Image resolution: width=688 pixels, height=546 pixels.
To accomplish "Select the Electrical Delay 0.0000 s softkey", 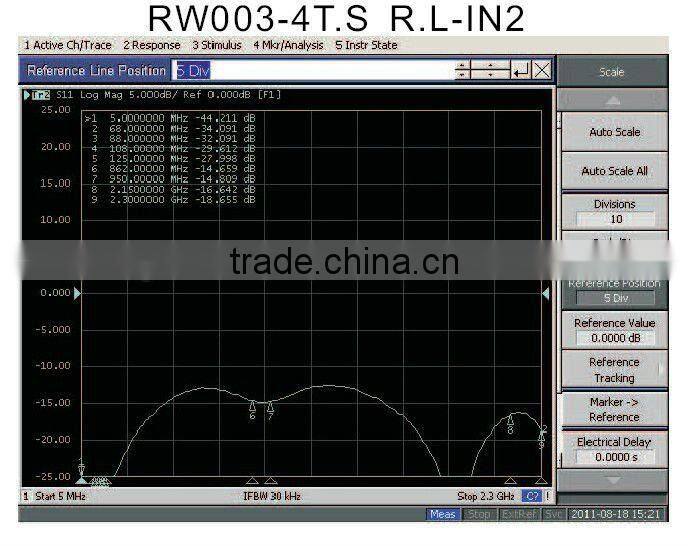I will [614, 449].
